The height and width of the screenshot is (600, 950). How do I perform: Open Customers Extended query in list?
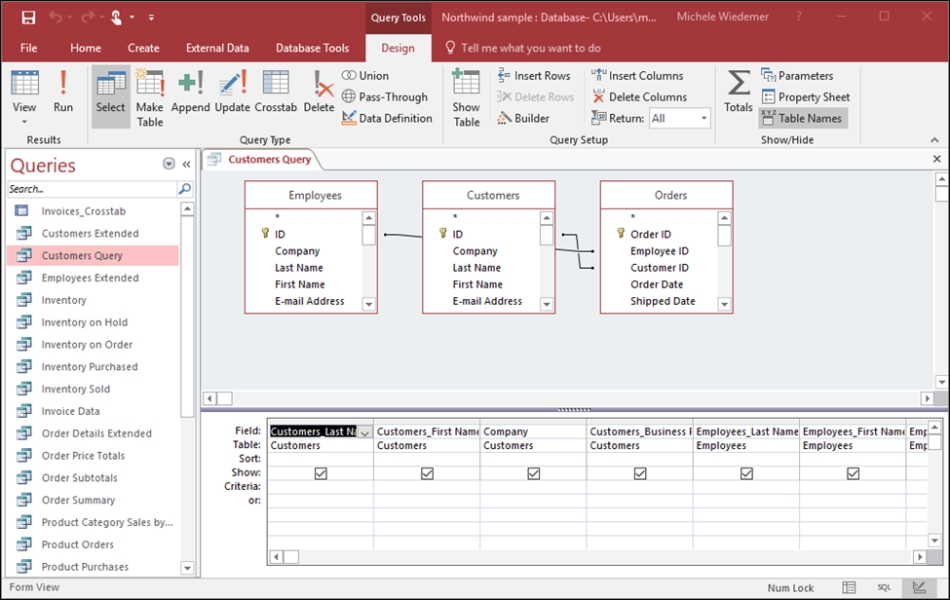pyautogui.click(x=90, y=233)
